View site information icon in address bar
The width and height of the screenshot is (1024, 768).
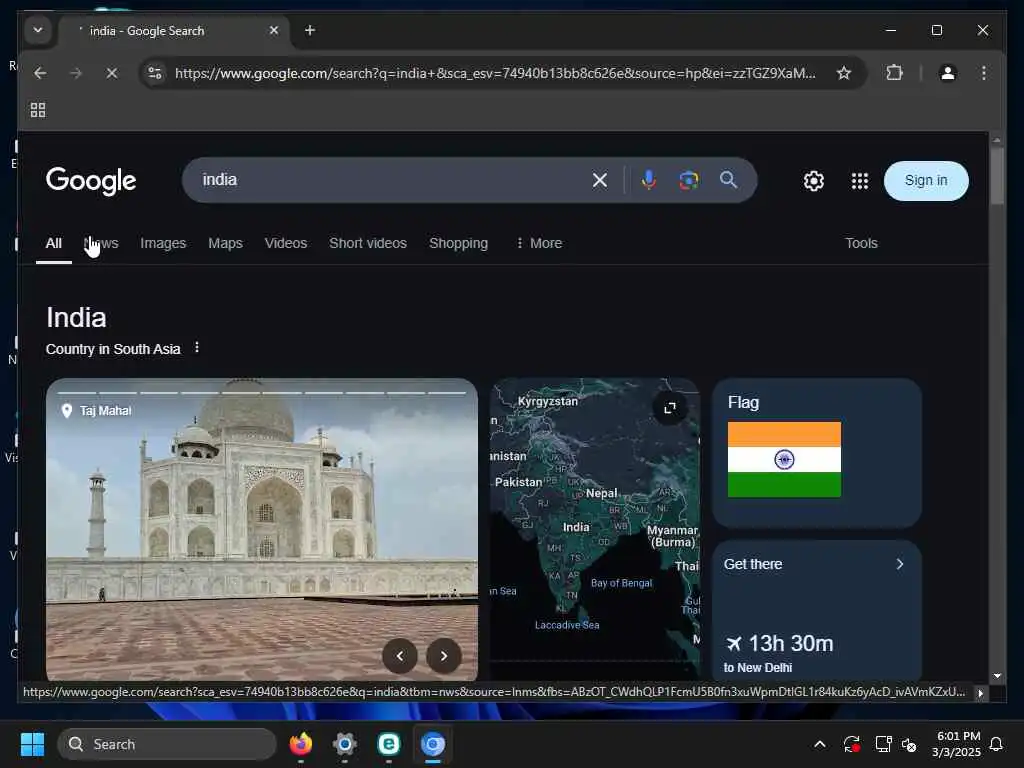click(x=155, y=73)
